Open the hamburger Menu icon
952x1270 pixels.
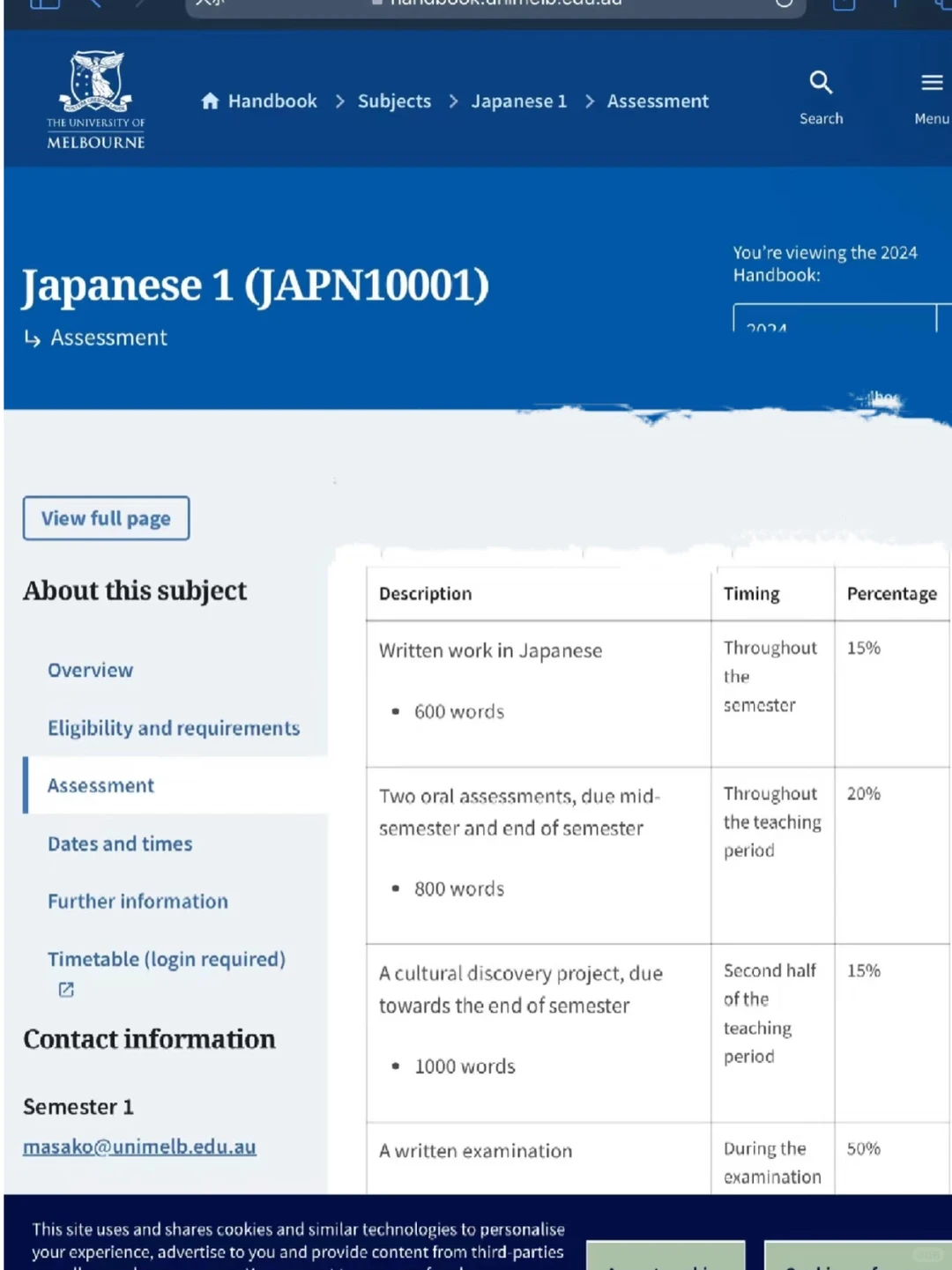coord(932,83)
